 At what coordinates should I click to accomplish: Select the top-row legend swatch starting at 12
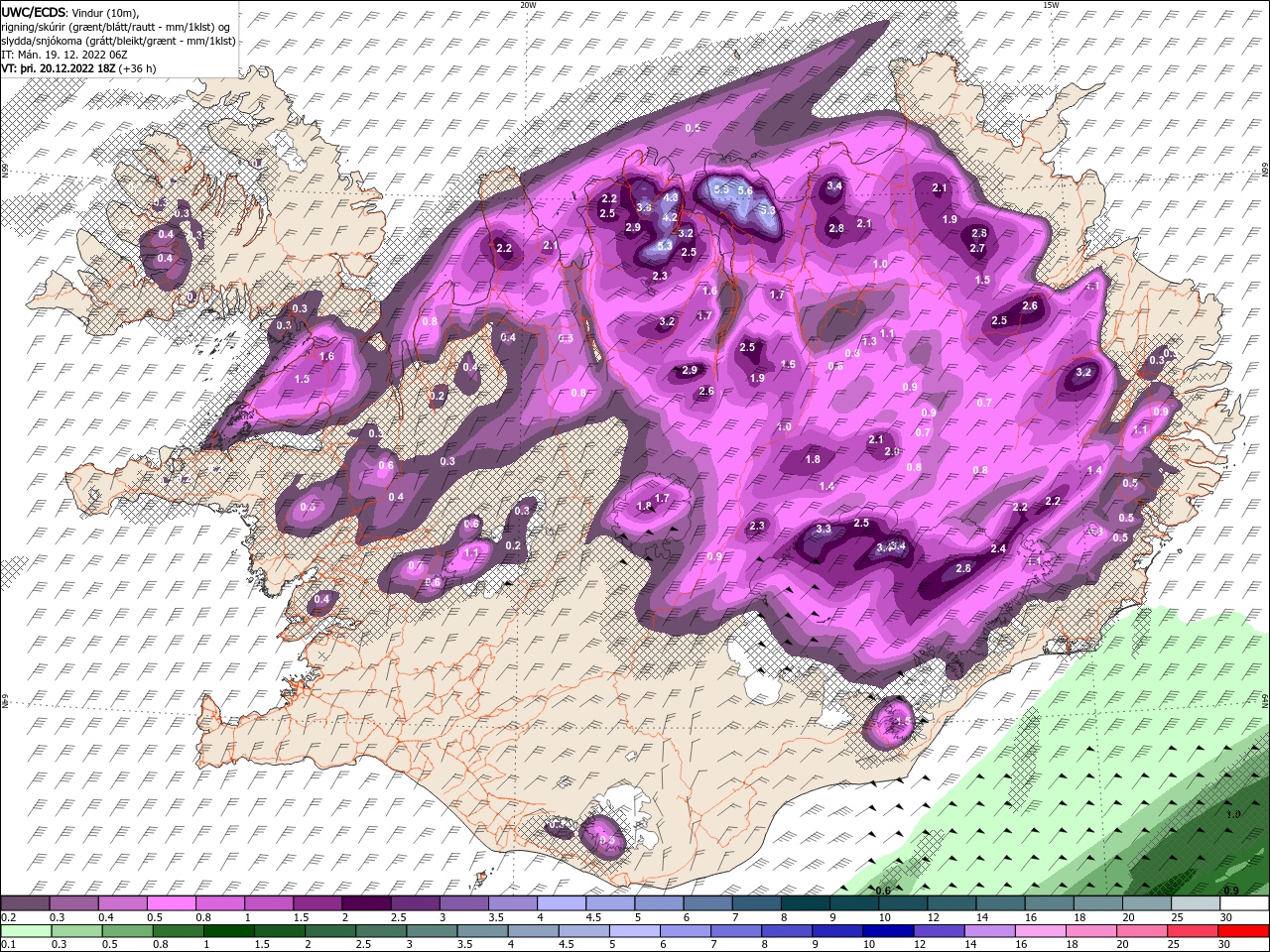(x=951, y=903)
